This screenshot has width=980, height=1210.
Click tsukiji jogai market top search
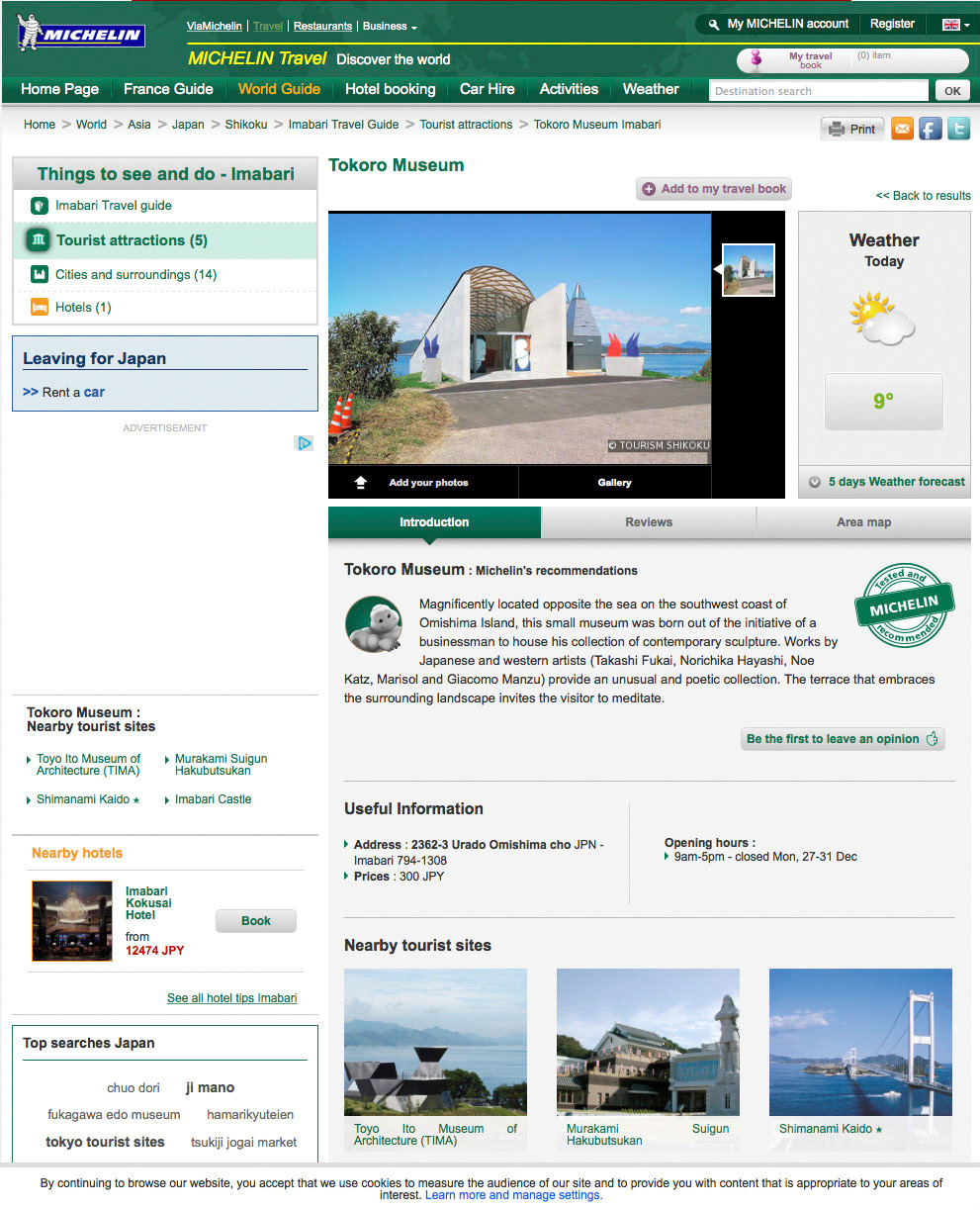243,1142
